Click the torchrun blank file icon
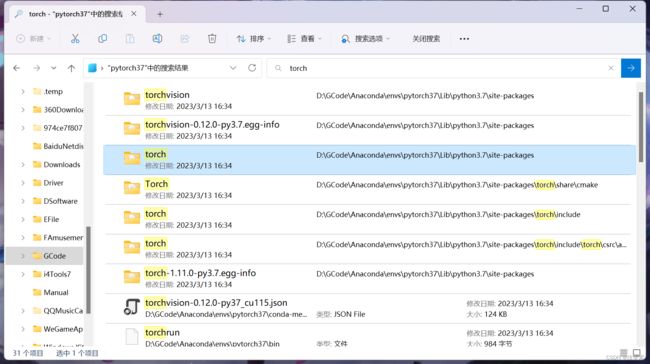Screen dimensions: 650x364 tap(132, 337)
